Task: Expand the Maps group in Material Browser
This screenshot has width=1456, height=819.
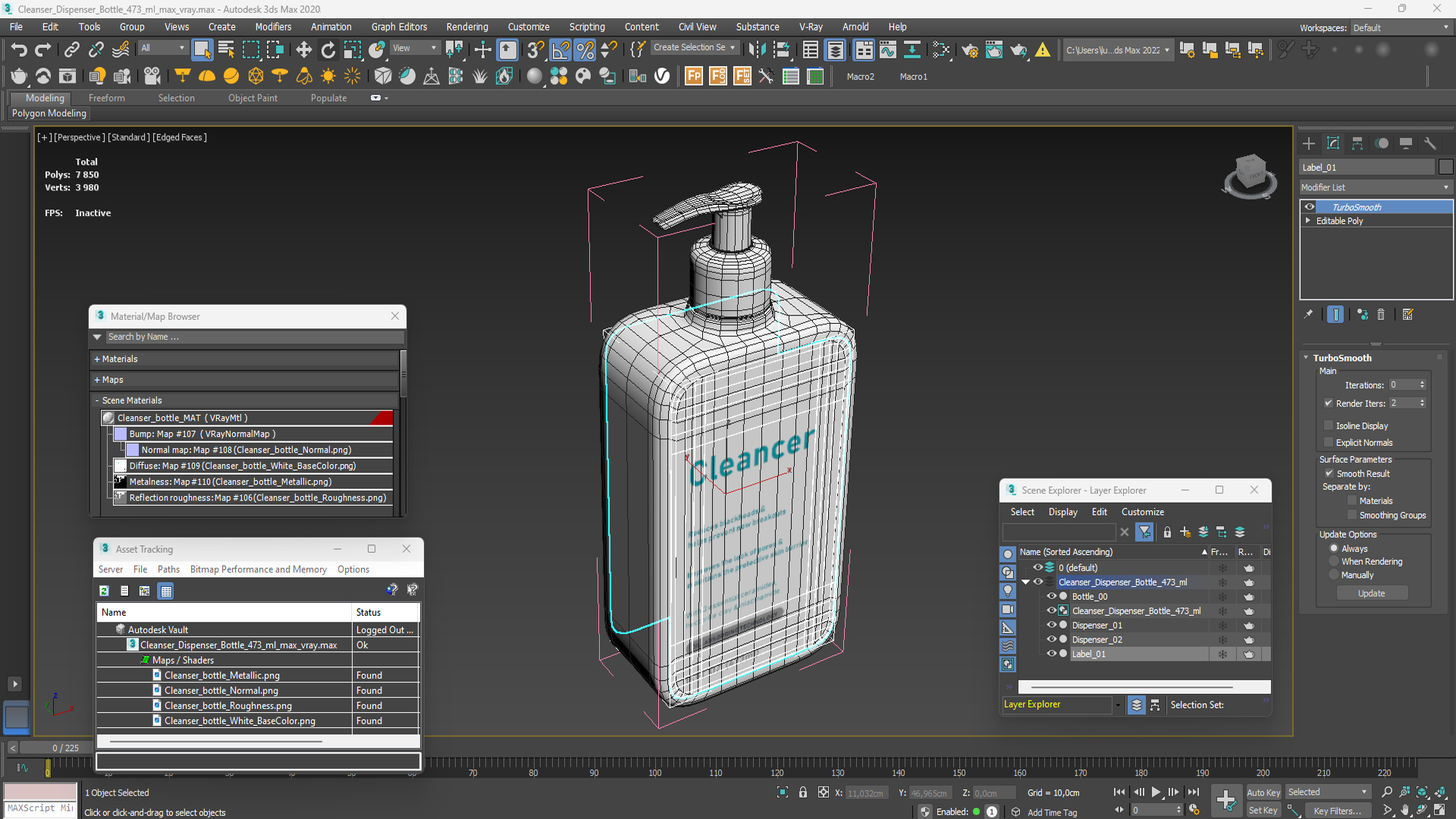Action: (x=97, y=380)
